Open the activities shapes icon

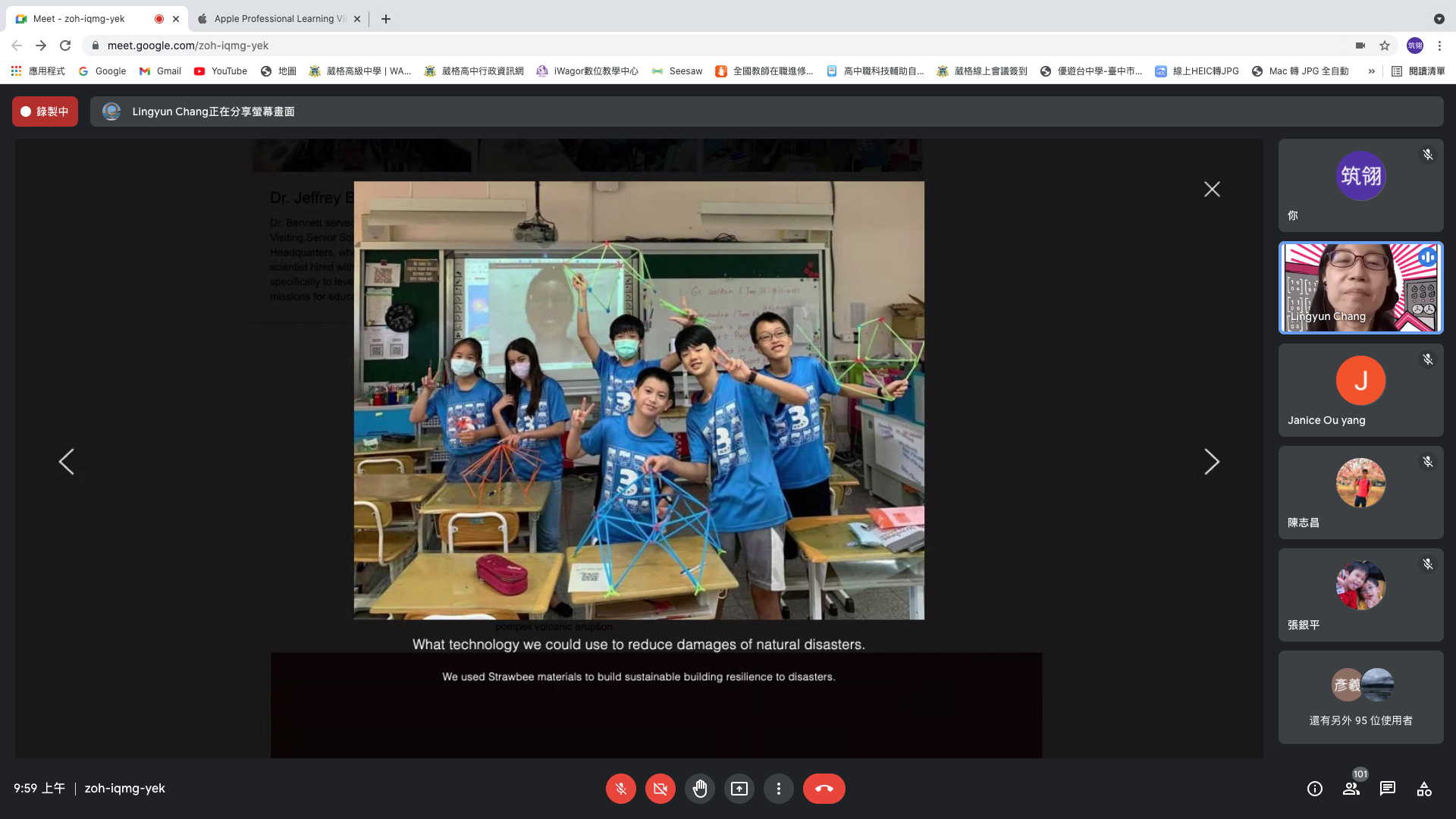point(1423,789)
